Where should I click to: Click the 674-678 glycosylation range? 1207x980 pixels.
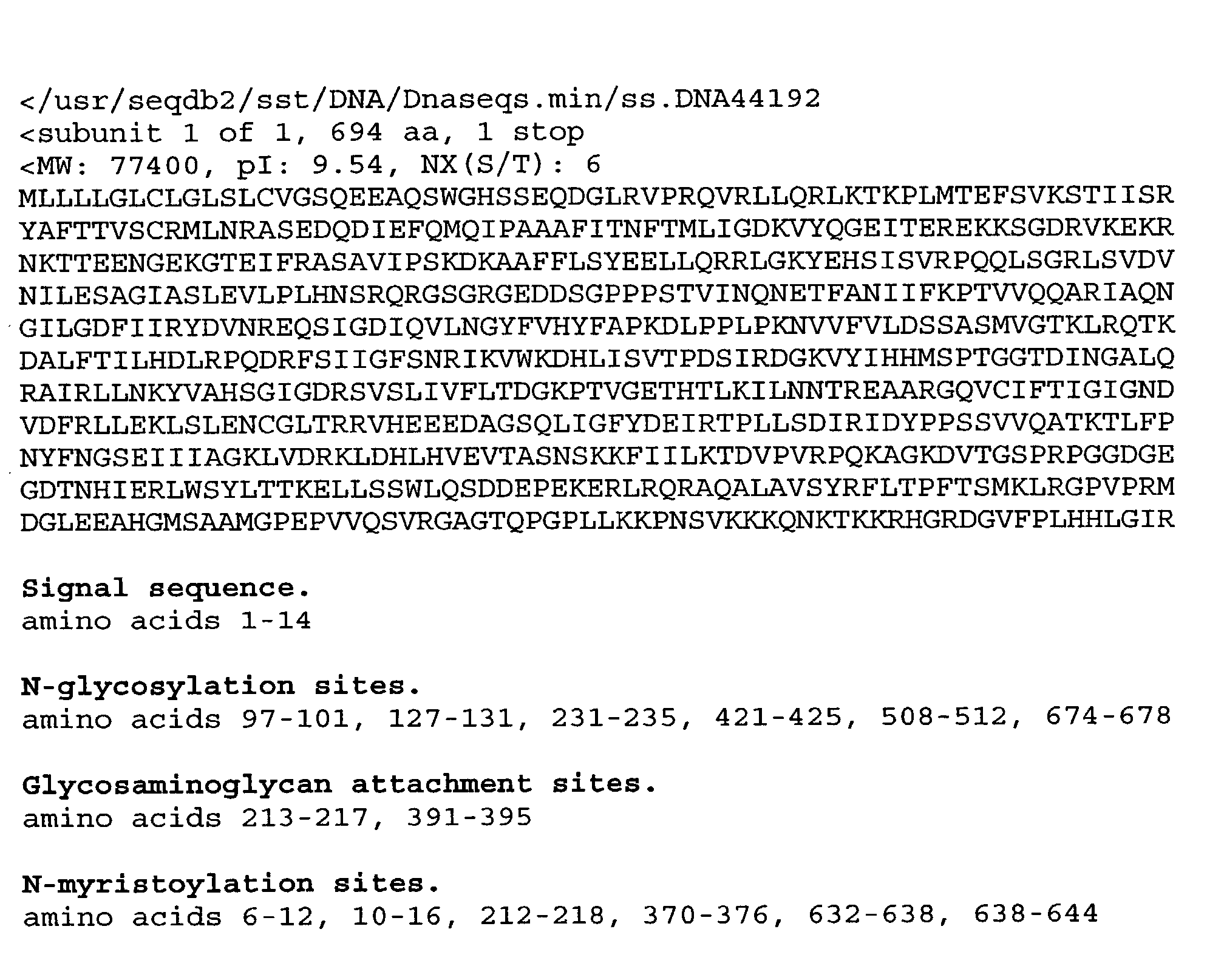(1108, 718)
